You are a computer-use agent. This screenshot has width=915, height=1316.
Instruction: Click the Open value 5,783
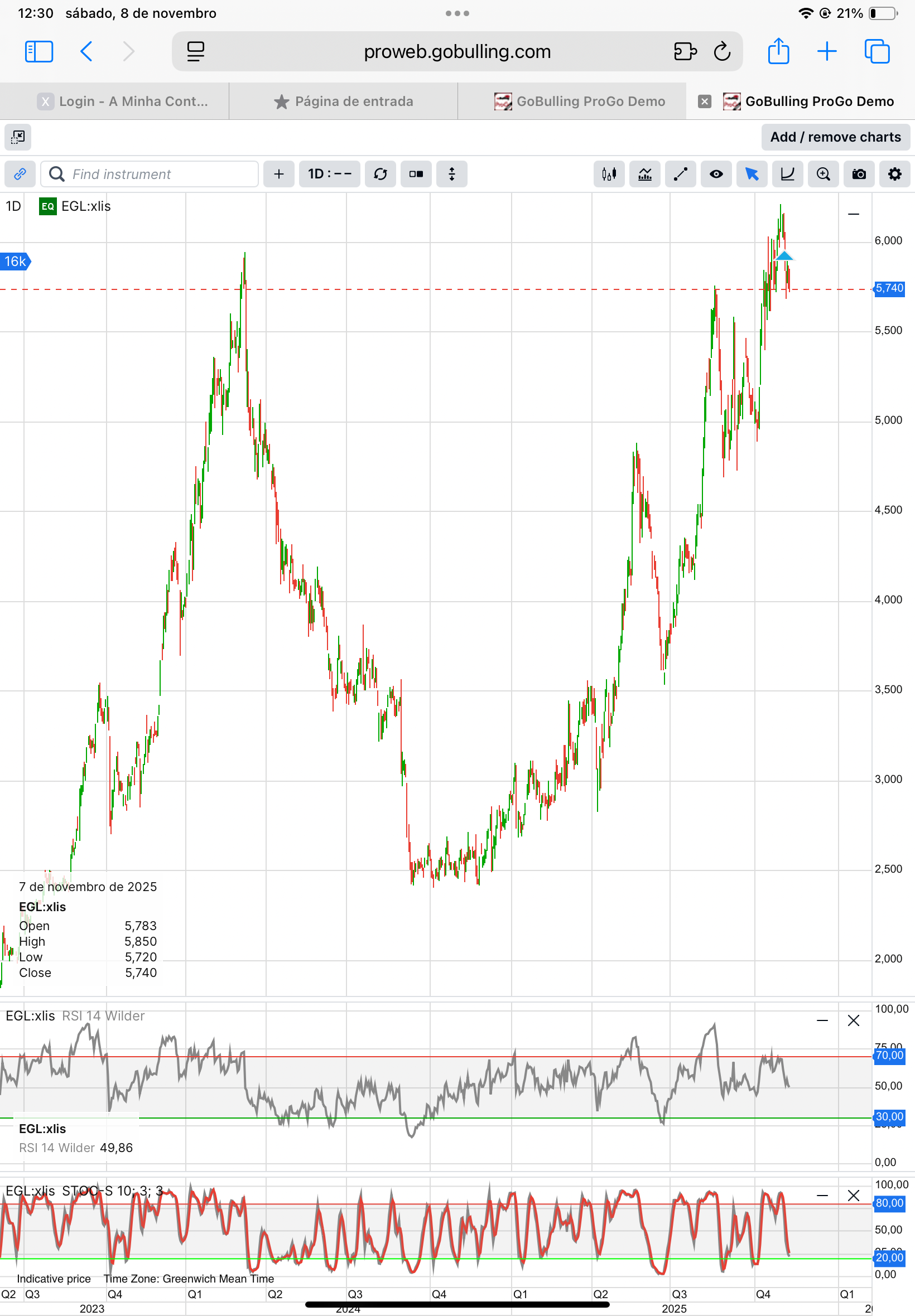pyautogui.click(x=141, y=926)
